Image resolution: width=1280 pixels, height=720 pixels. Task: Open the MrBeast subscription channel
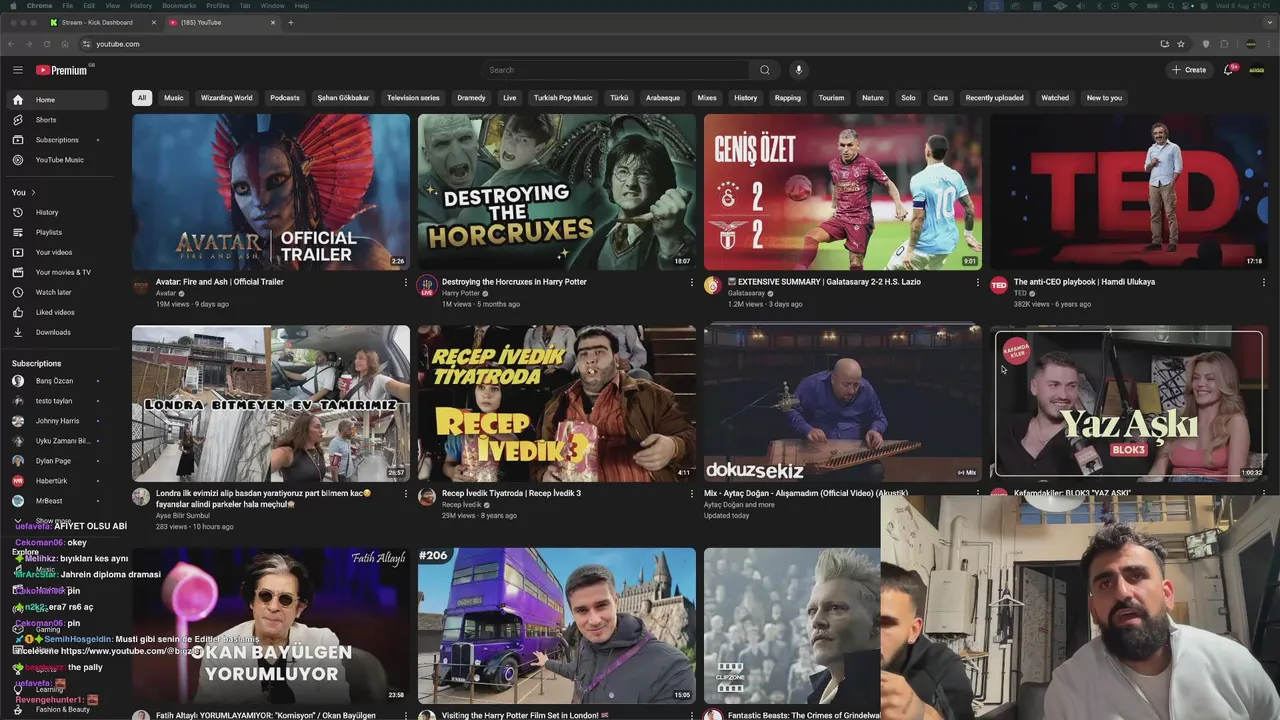57,501
